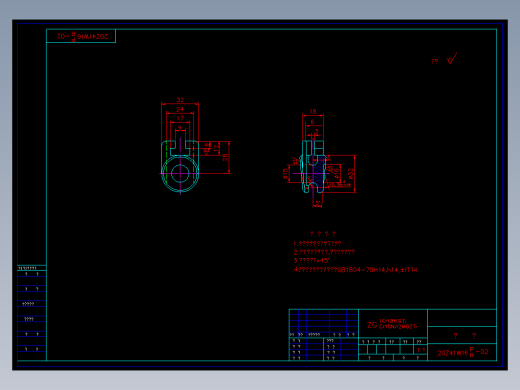520x390 pixels.
Task: Click the surface roughness checkmark symbol
Action: [452, 58]
